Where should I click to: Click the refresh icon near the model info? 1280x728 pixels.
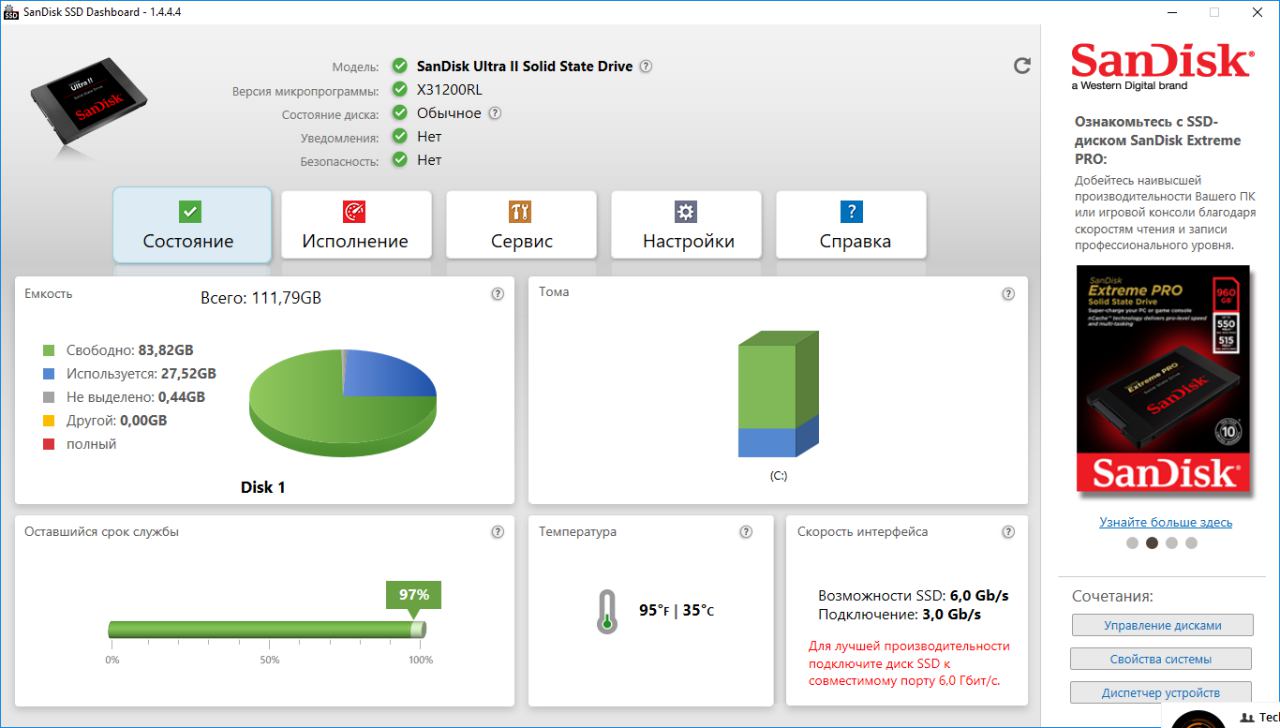[x=1022, y=65]
